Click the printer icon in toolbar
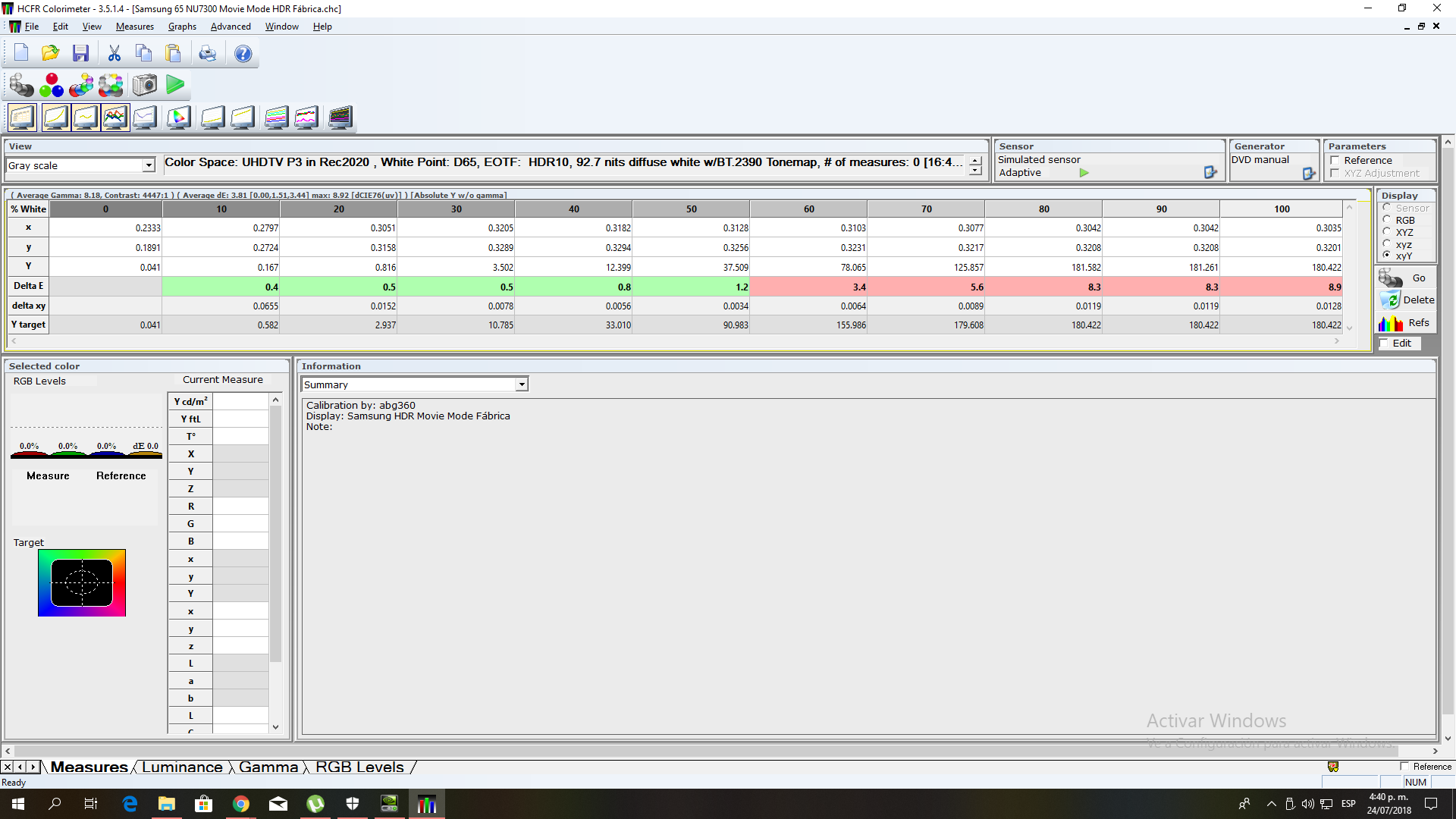The height and width of the screenshot is (819, 1456). (207, 53)
